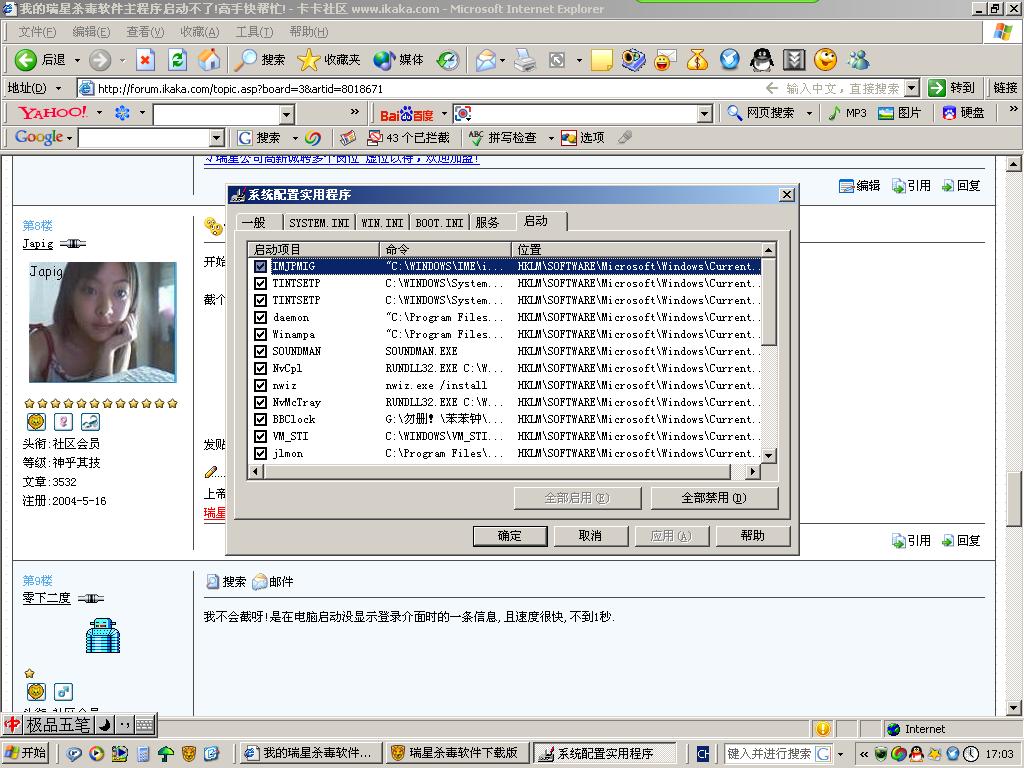
Task: Stop page loading with red X icon
Action: pos(146,60)
